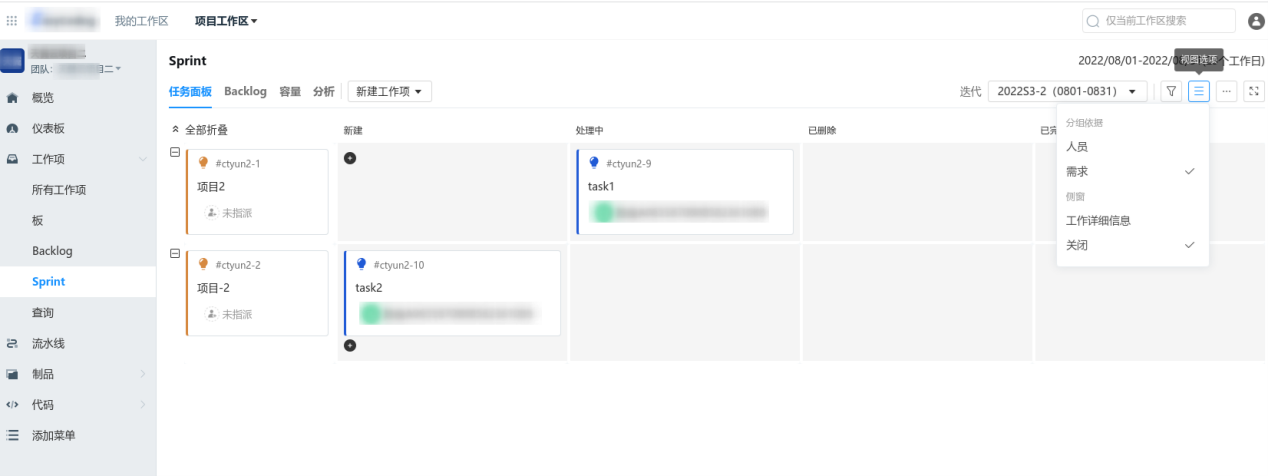Screen dimensions: 1268x476
Task: Toggle fullscreen mode icon
Action: tap(1253, 91)
